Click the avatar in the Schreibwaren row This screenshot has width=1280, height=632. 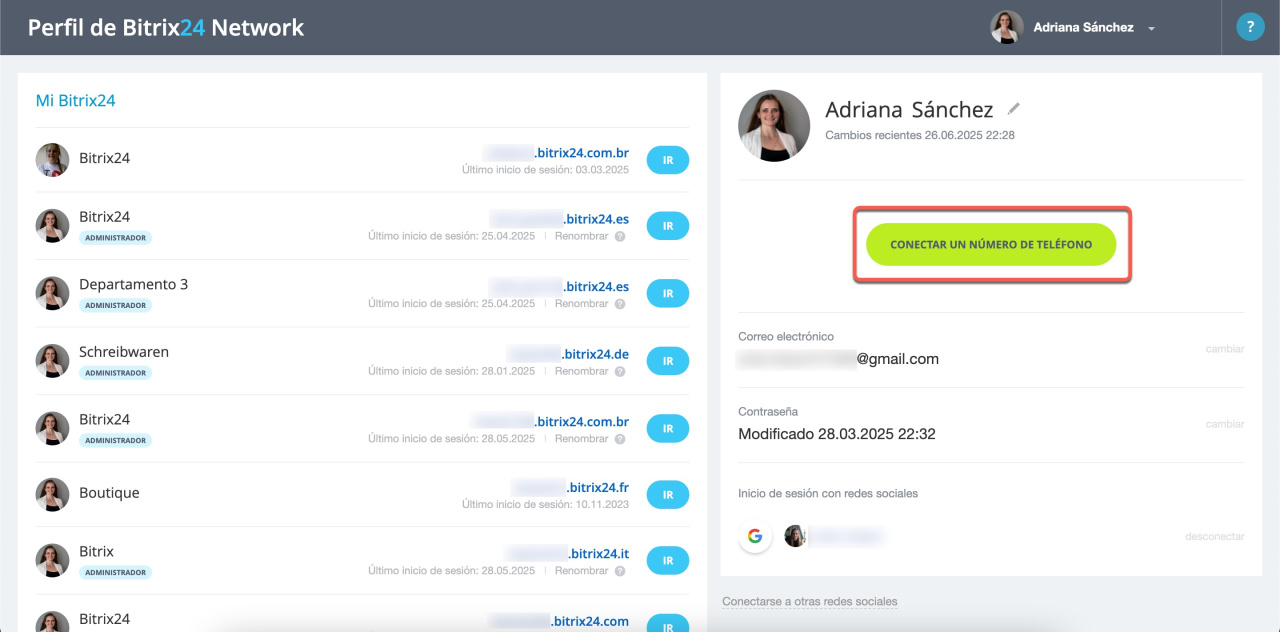[x=52, y=360]
